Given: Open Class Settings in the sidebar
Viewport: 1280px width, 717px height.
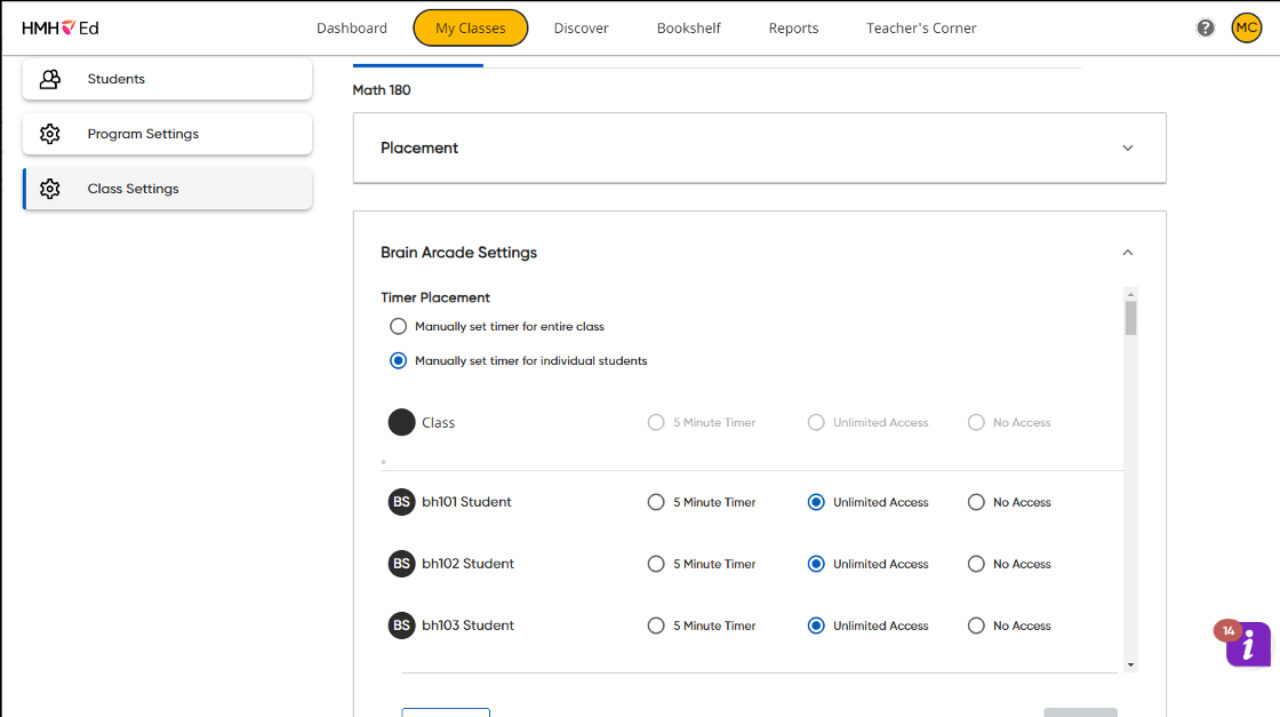Looking at the screenshot, I should (x=167, y=189).
